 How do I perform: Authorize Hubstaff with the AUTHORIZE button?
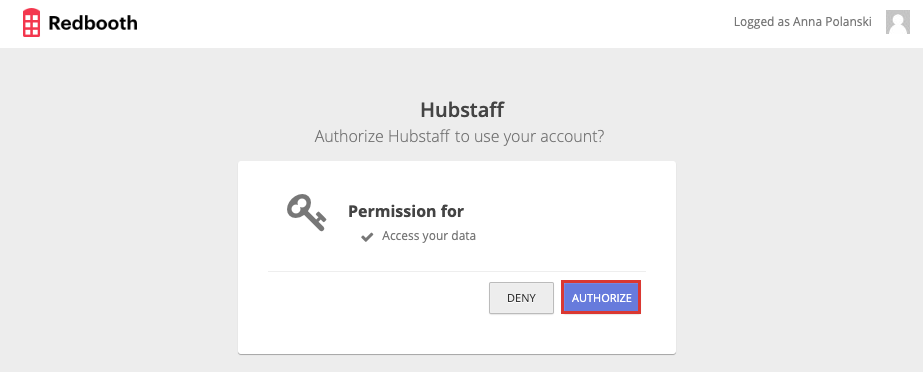(601, 298)
